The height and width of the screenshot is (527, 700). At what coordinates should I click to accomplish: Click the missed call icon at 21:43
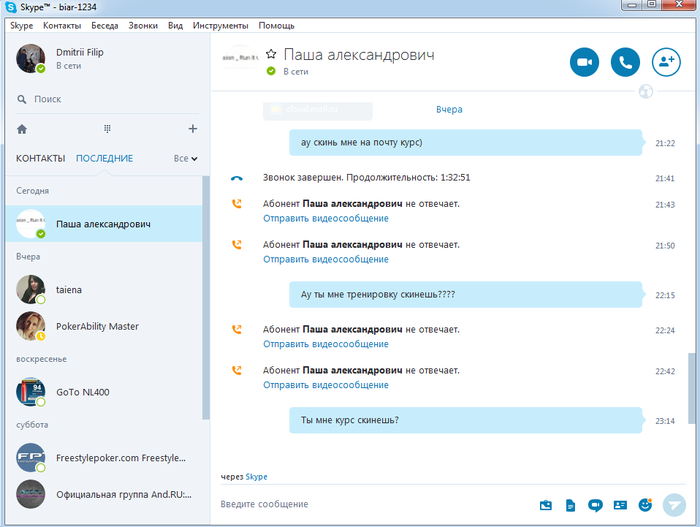pos(237,204)
